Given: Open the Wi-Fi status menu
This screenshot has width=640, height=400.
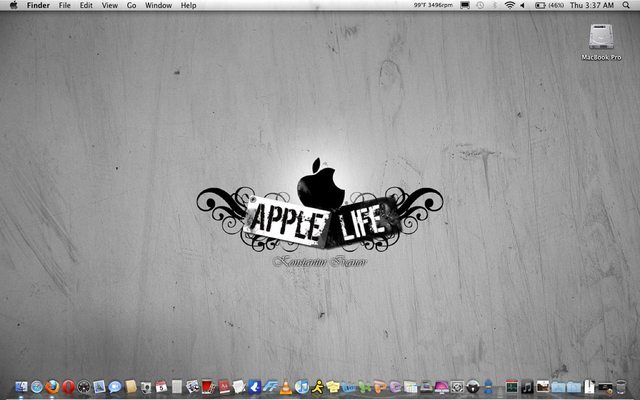Looking at the screenshot, I should click(x=509, y=5).
